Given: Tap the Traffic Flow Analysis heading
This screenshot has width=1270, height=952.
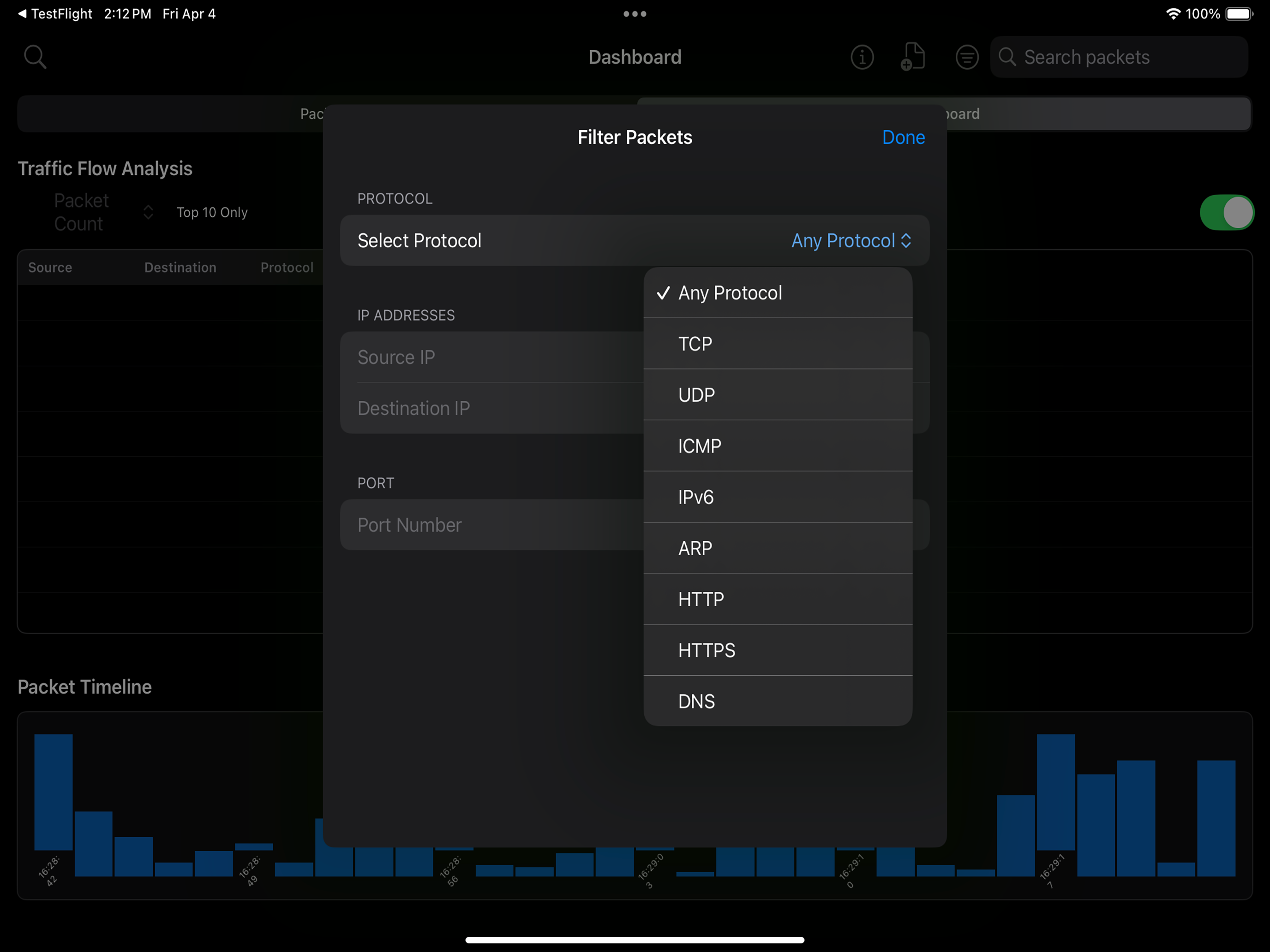Looking at the screenshot, I should [105, 168].
